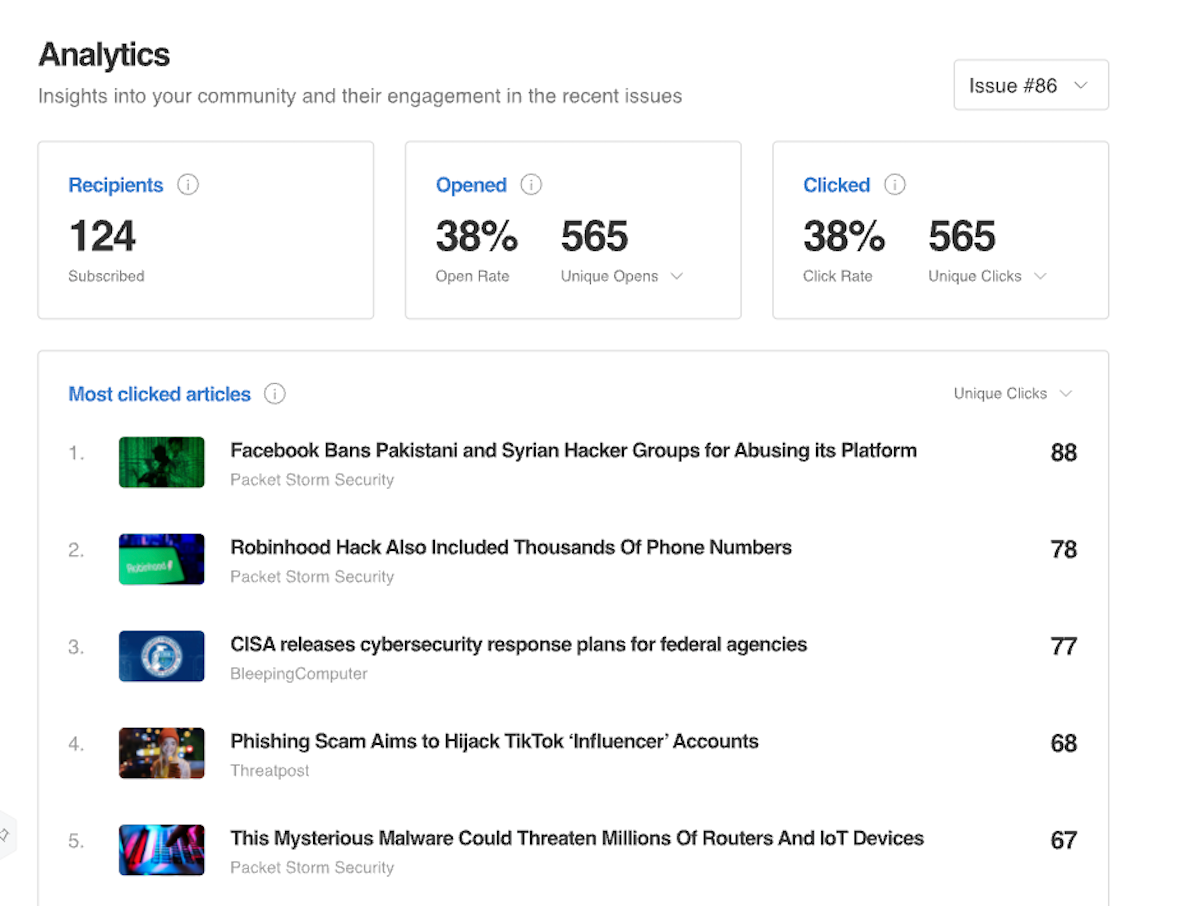Click the Facebook article thumbnail image
1200x906 pixels.
click(161, 462)
